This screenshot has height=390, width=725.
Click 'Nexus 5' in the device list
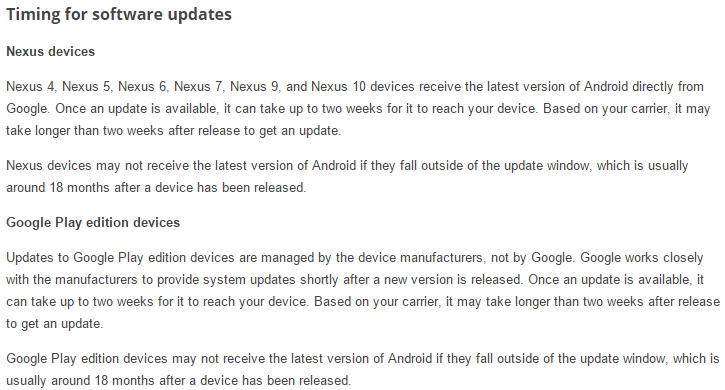coord(86,87)
